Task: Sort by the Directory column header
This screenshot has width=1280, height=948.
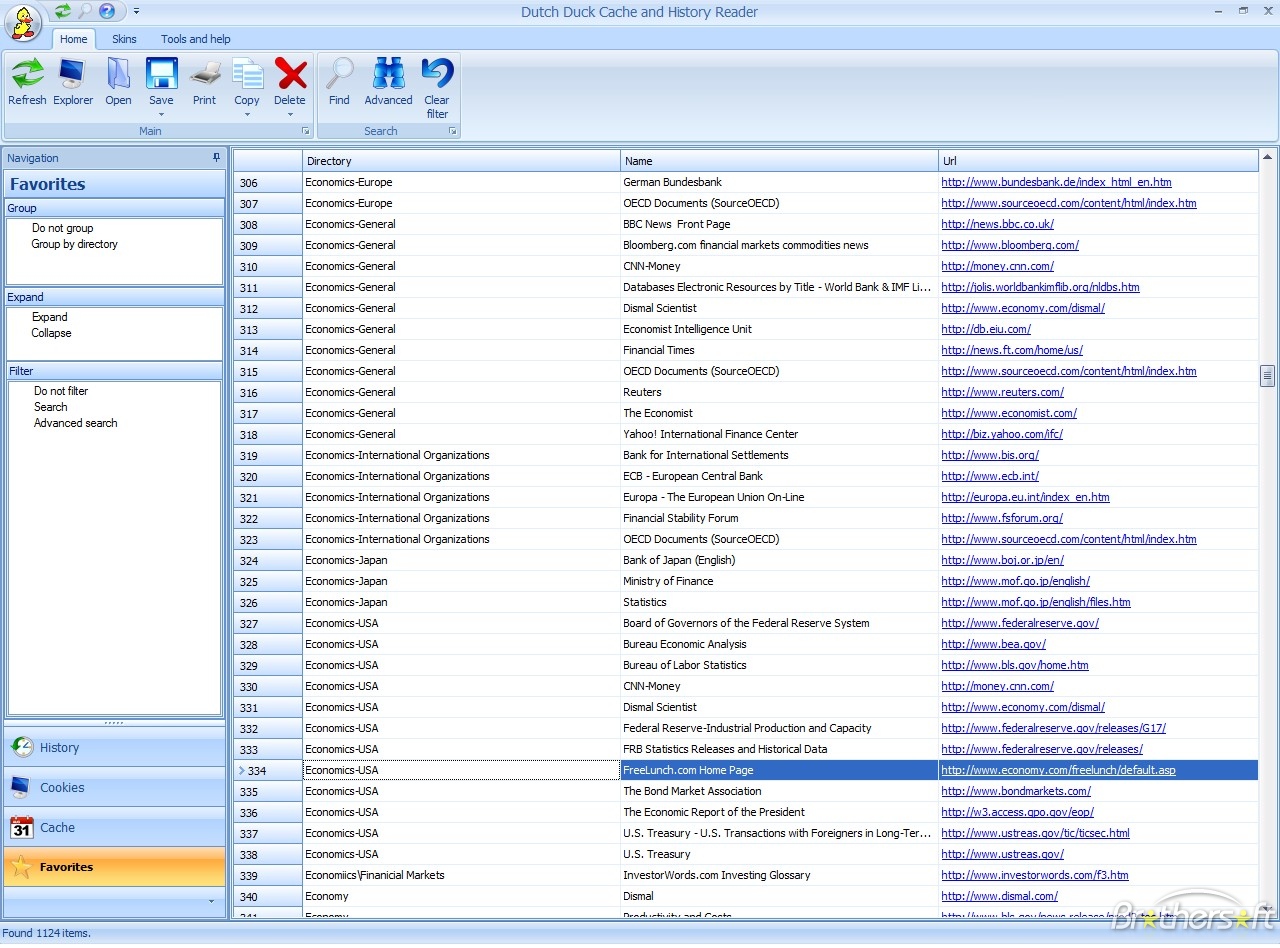Action: click(461, 161)
